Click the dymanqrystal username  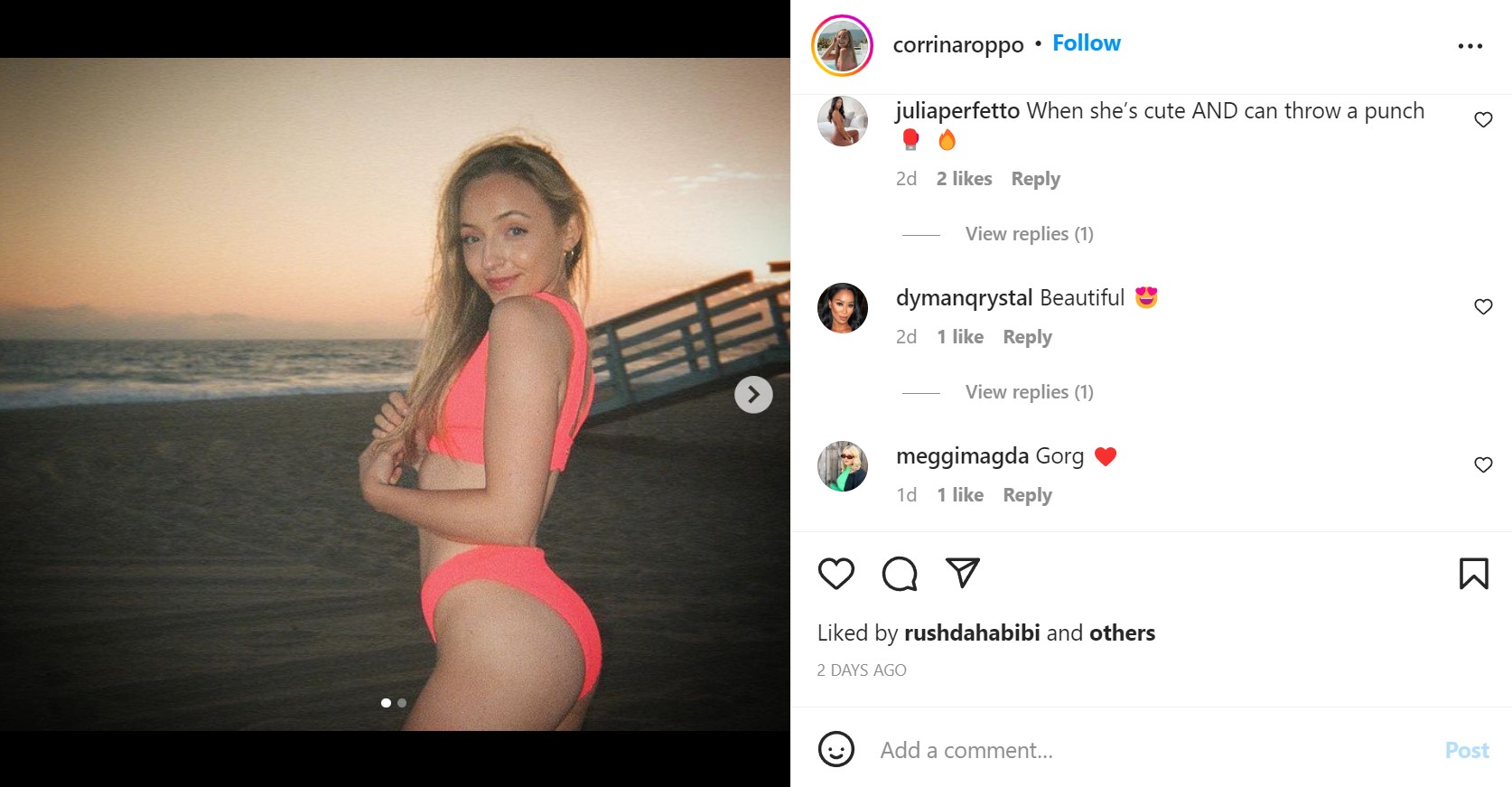[x=963, y=297]
